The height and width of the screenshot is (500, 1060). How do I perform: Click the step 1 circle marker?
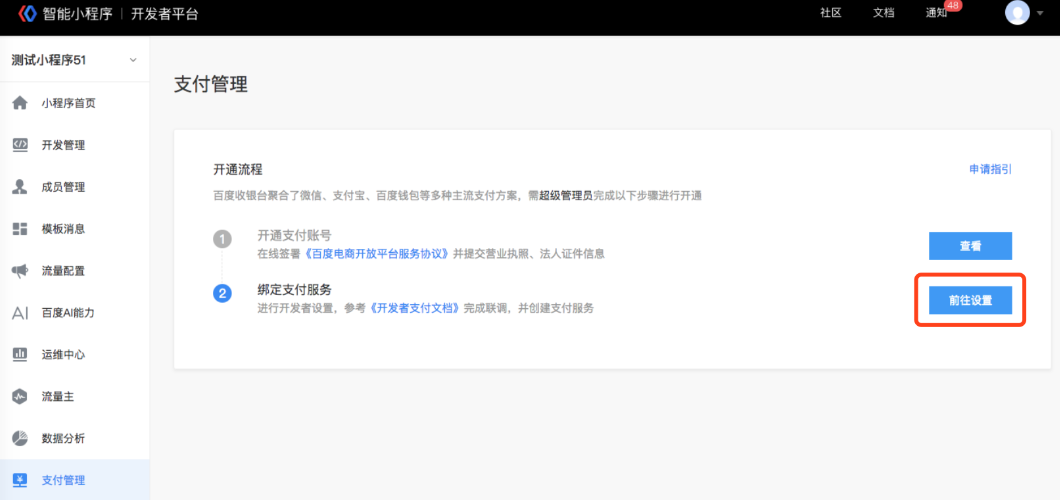point(222,239)
